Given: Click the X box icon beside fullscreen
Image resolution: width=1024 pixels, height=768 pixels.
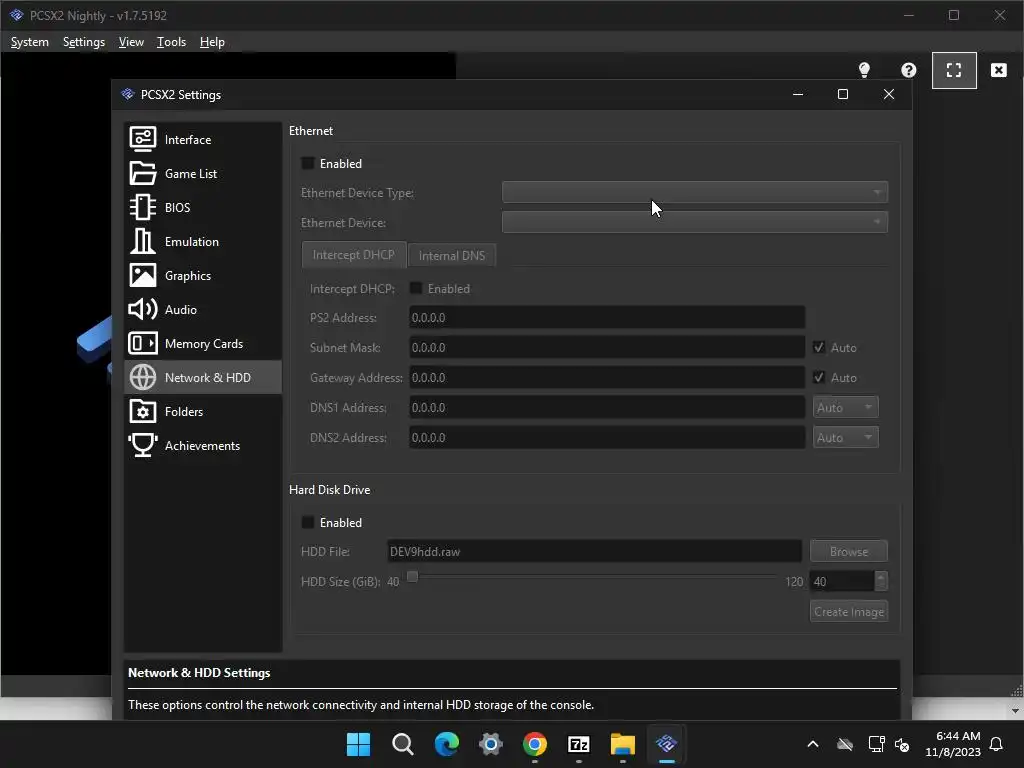Looking at the screenshot, I should coord(999,70).
